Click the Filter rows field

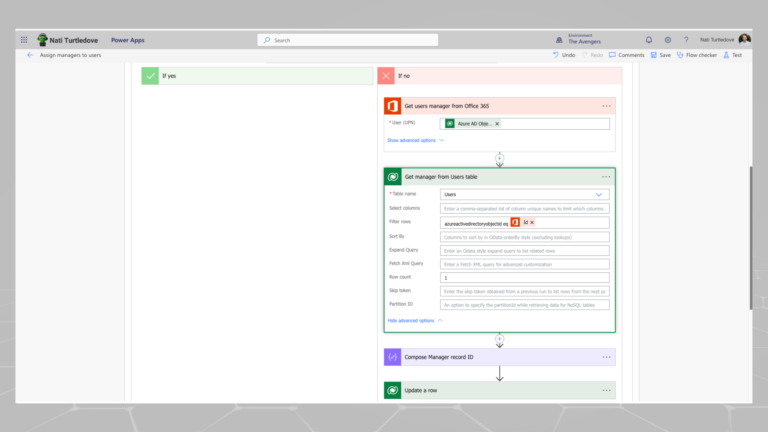point(525,222)
